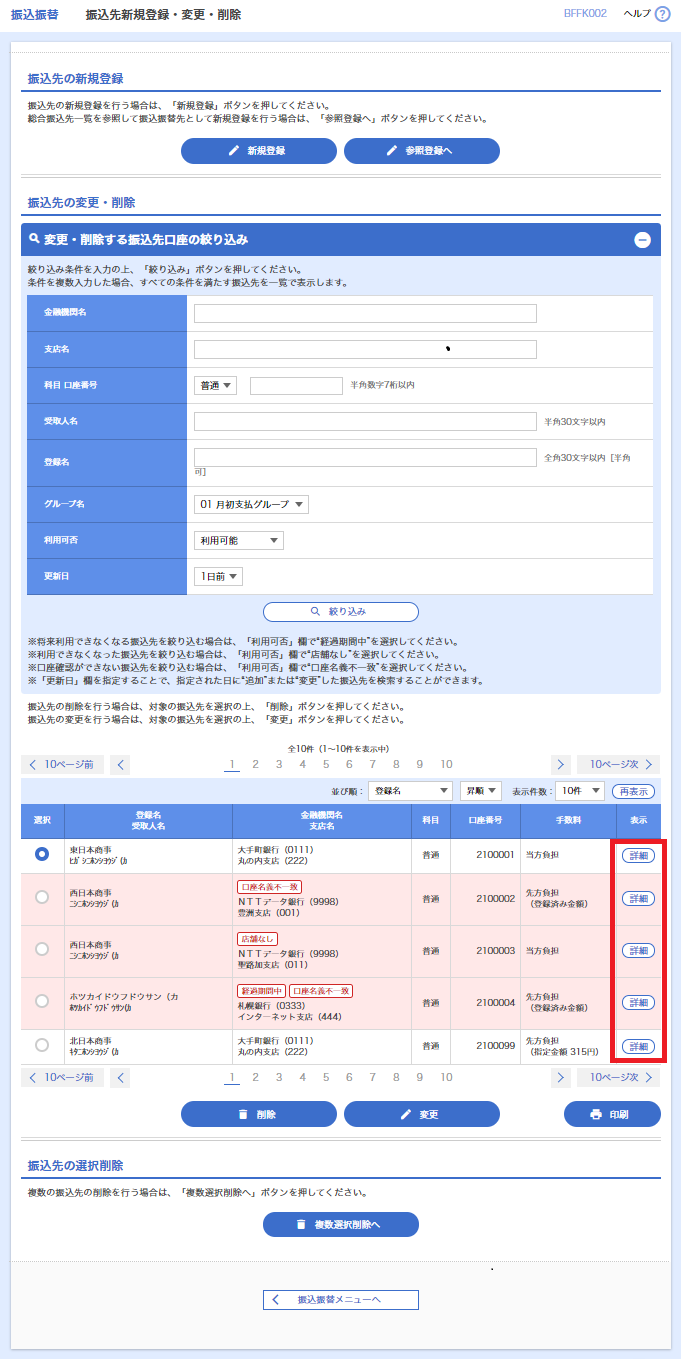Go to page 9 in lower pager
This screenshot has width=681, height=1359.
(x=420, y=1077)
